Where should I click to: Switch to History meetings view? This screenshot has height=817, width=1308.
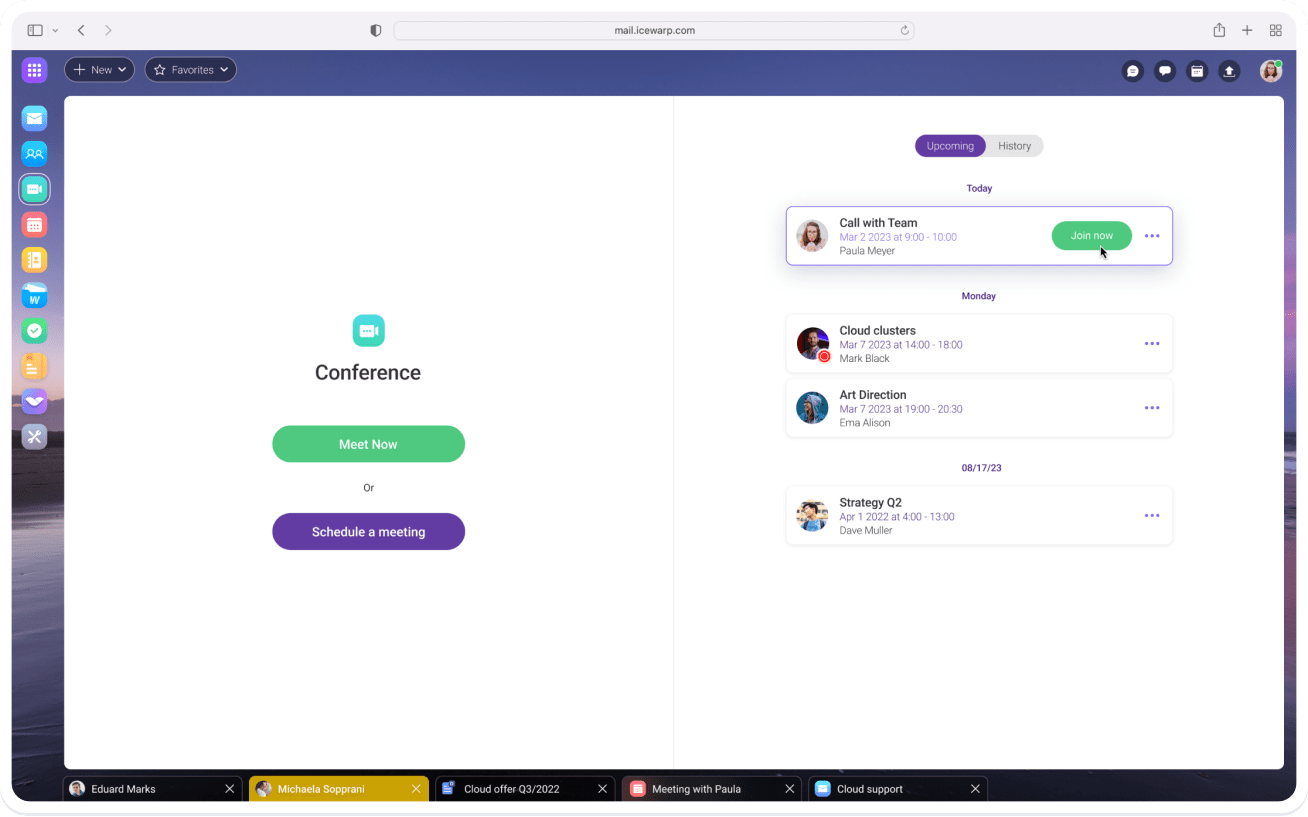pos(1014,146)
